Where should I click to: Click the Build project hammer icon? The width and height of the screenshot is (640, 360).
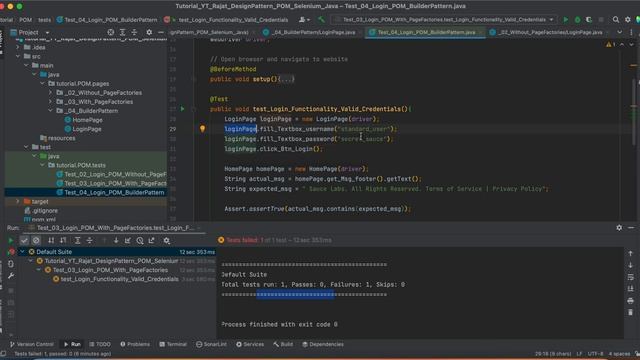tap(322, 20)
